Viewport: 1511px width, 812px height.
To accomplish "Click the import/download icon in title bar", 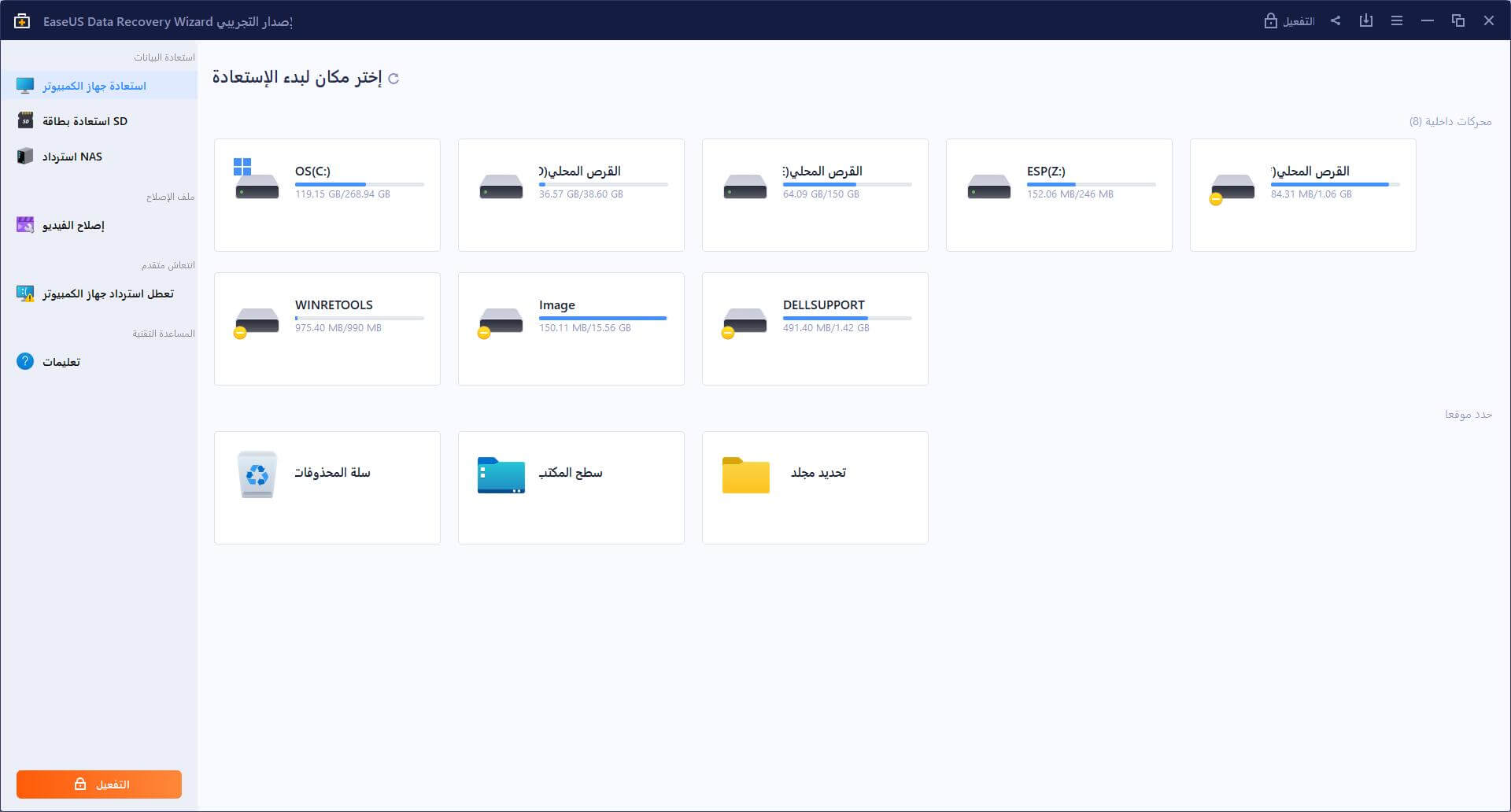I will point(1366,21).
